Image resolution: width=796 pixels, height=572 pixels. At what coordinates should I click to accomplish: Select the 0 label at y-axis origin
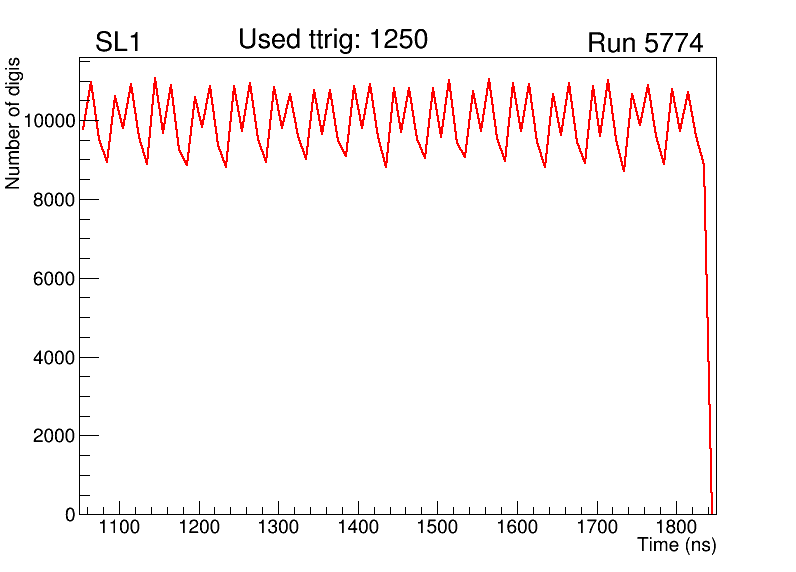coord(70,514)
